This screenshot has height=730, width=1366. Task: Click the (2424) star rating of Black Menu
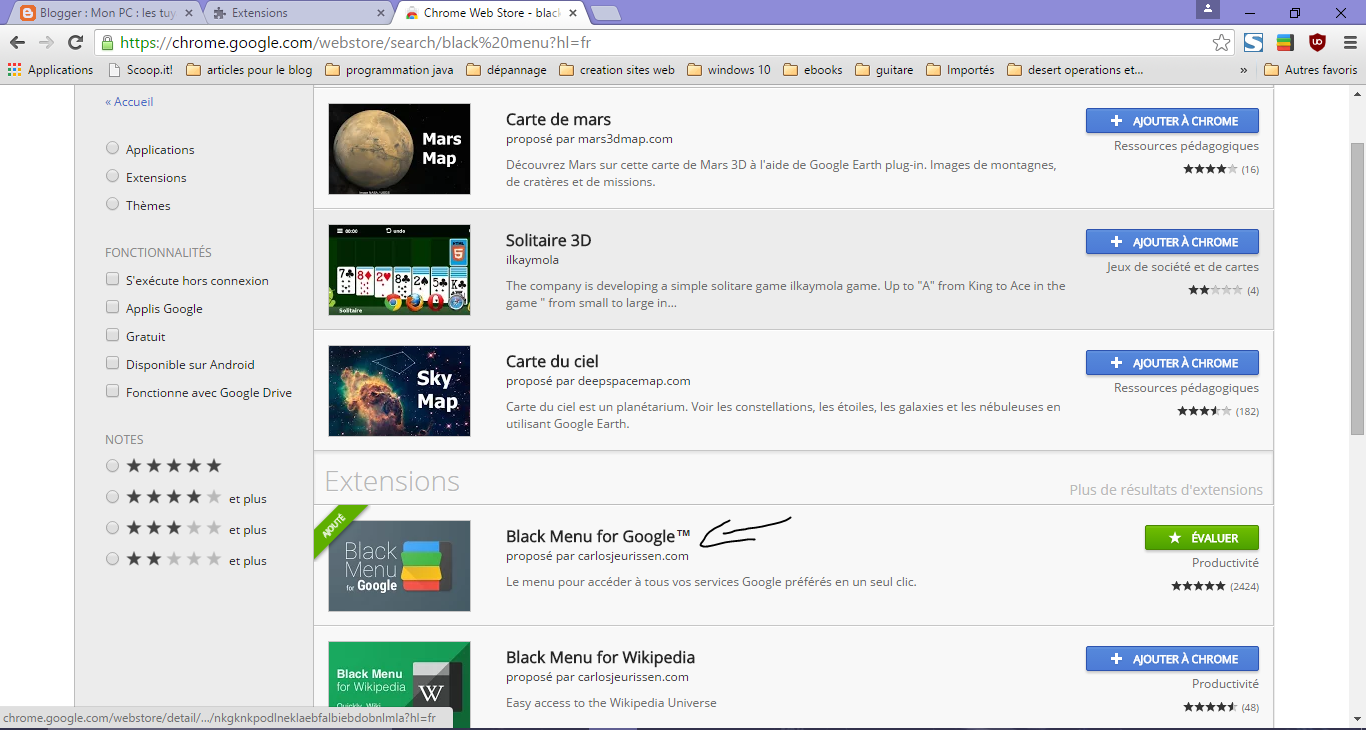pyautogui.click(x=1215, y=586)
